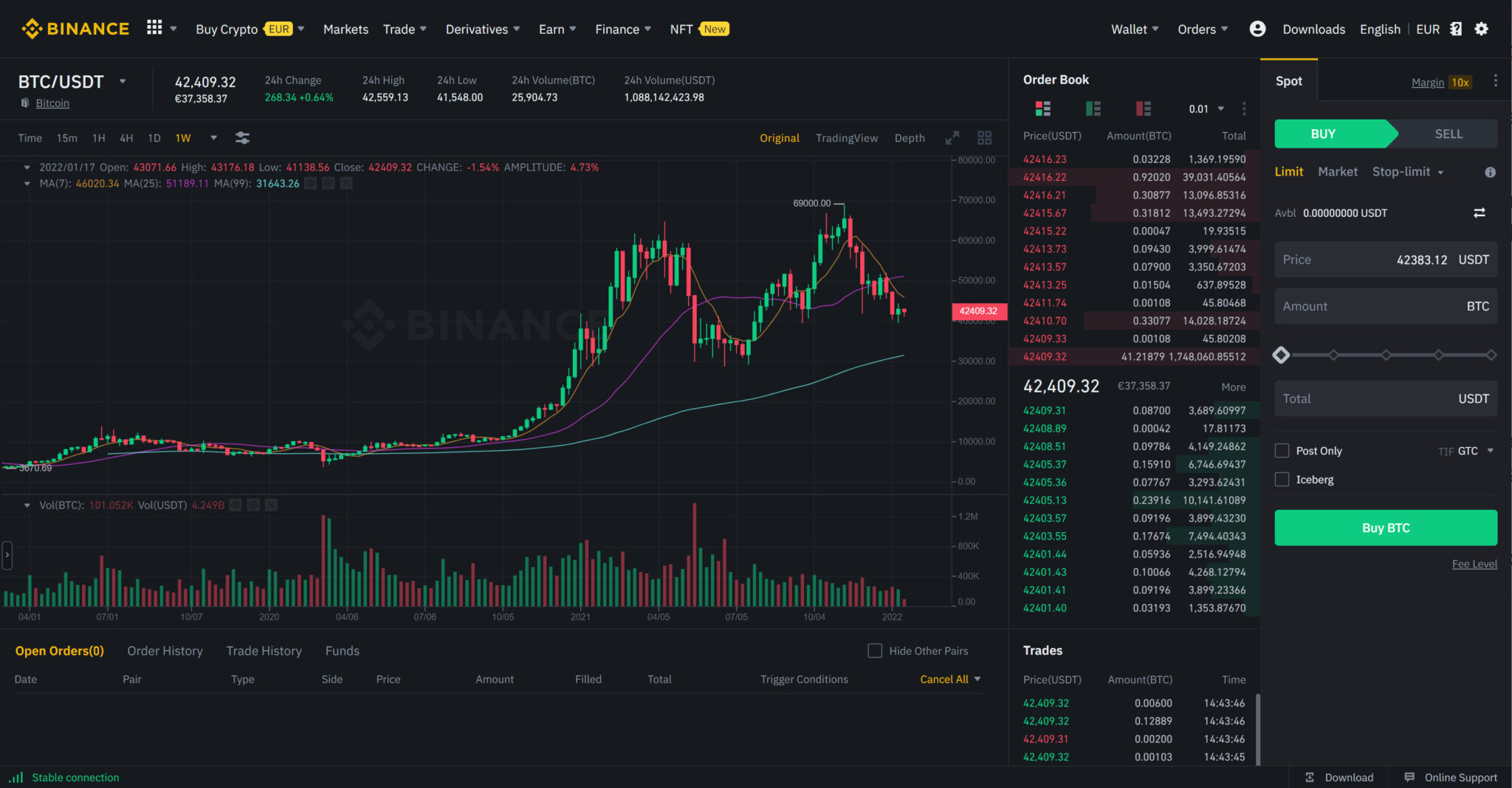Open the 0.01 price precision dropdown

(x=1206, y=108)
